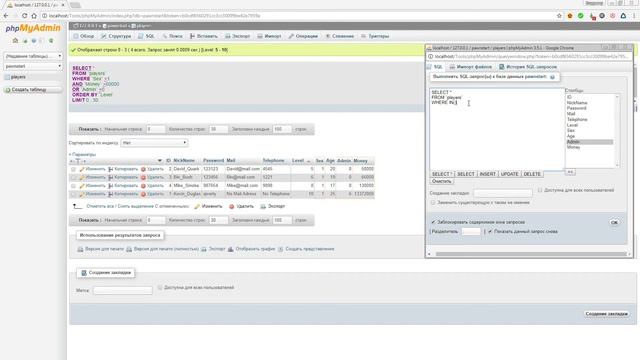
Task: Click delete icon for Kevin_Duglas row
Action: pyautogui.click(x=143, y=194)
